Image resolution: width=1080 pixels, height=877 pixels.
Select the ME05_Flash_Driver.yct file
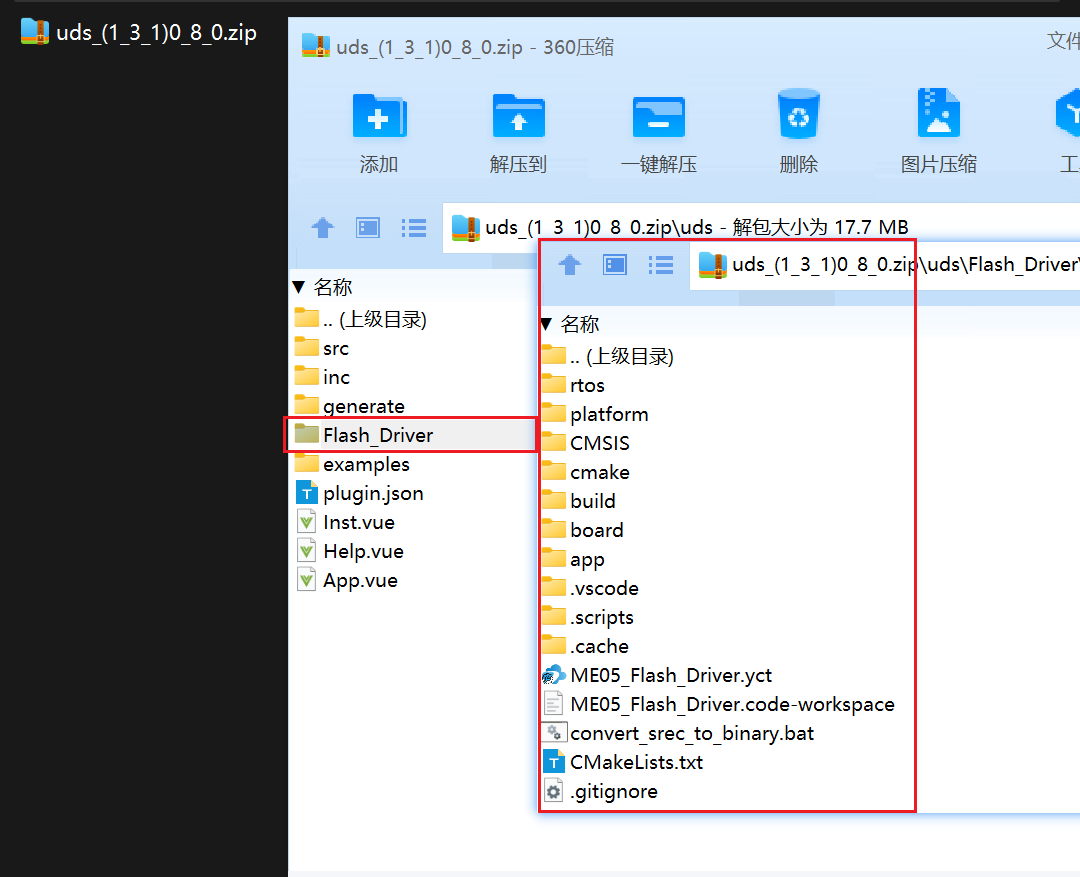click(657, 674)
